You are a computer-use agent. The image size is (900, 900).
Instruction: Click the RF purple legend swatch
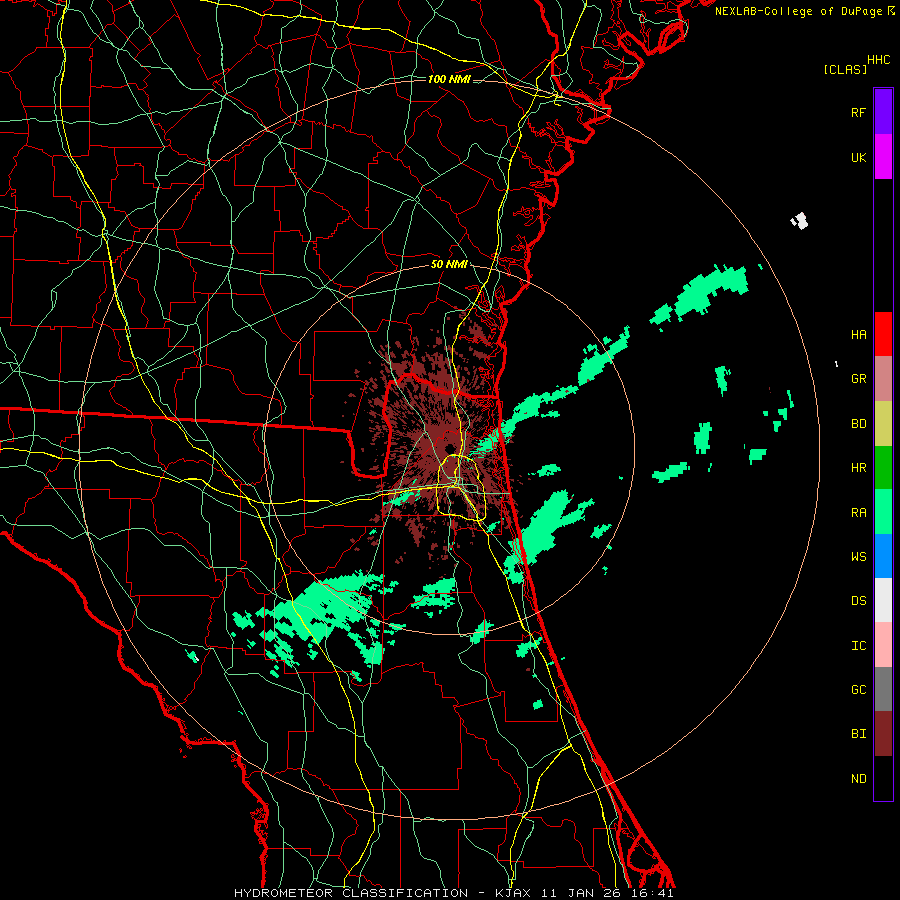coord(883,112)
